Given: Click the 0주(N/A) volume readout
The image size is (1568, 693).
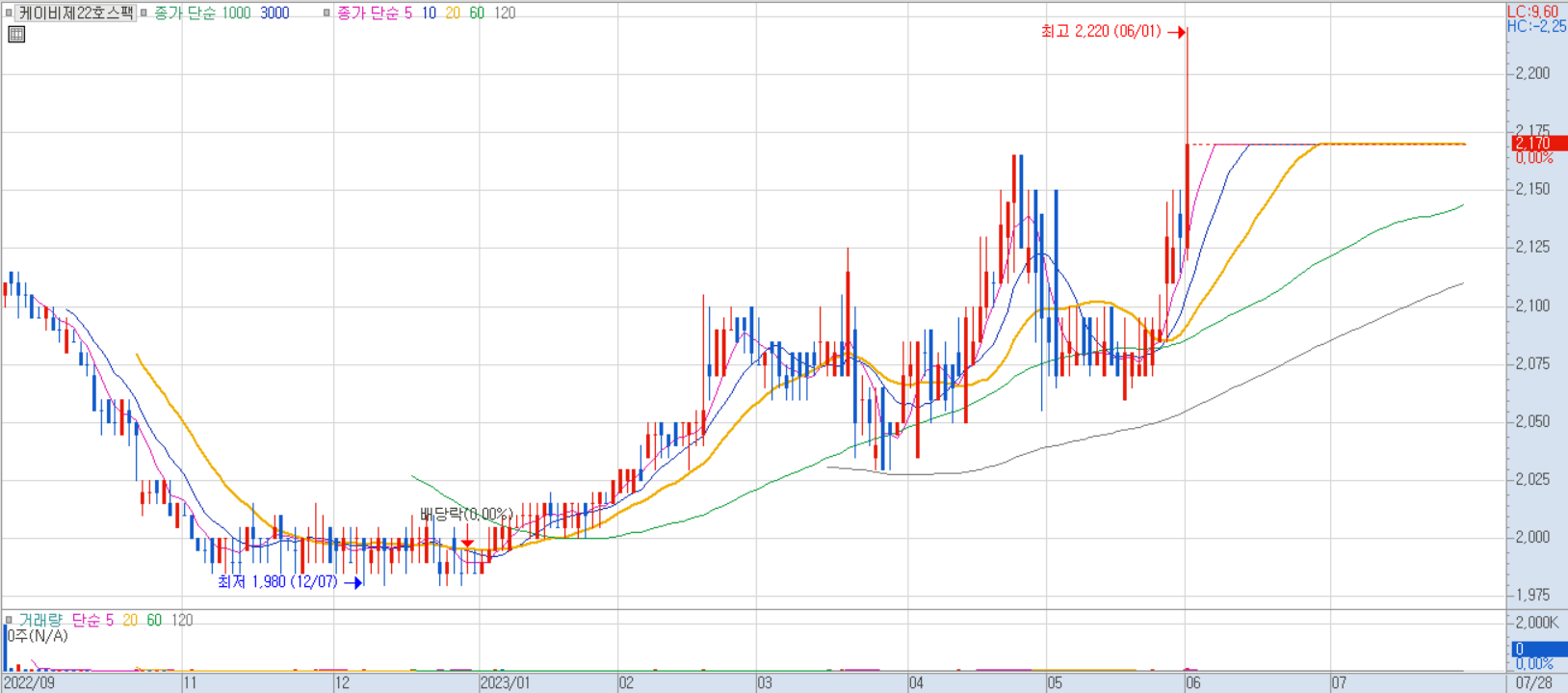Looking at the screenshot, I should coord(38,636).
